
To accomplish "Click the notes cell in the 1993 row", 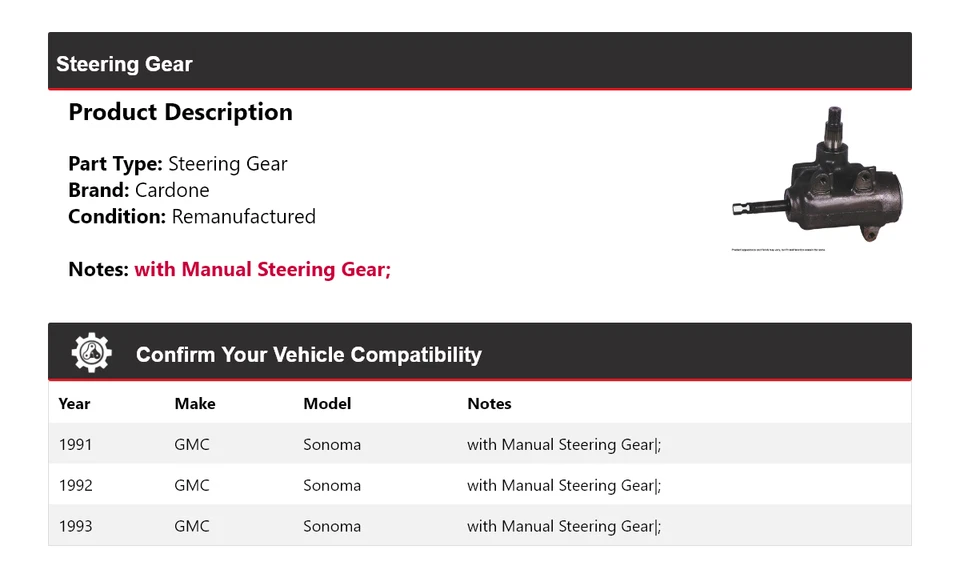I will click(x=564, y=526).
